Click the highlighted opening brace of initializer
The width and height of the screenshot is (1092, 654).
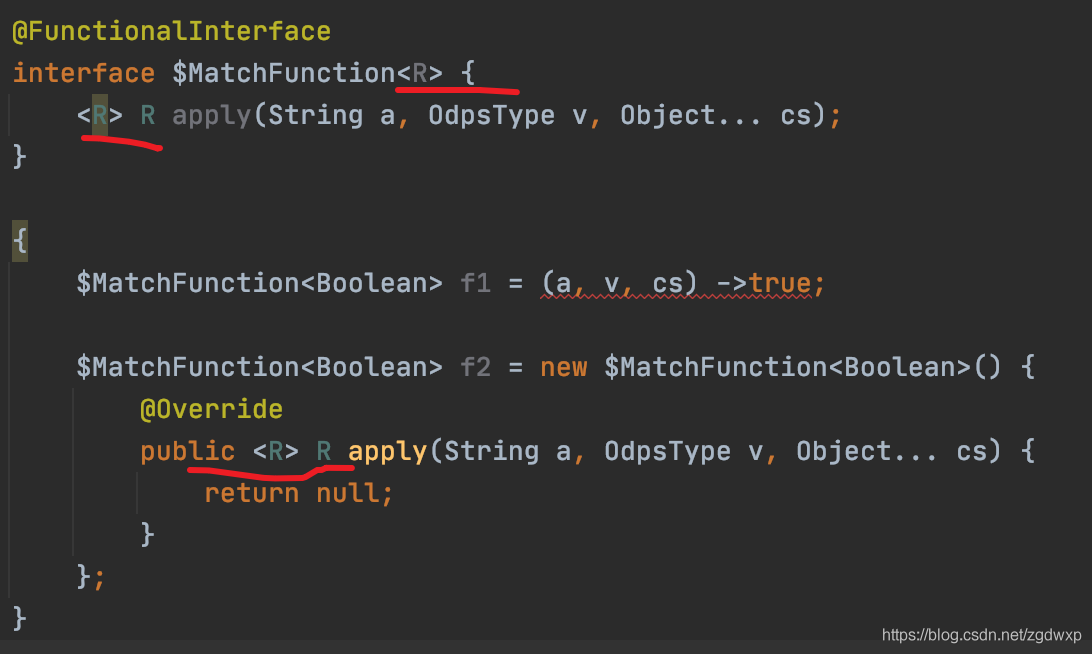click(x=20, y=241)
